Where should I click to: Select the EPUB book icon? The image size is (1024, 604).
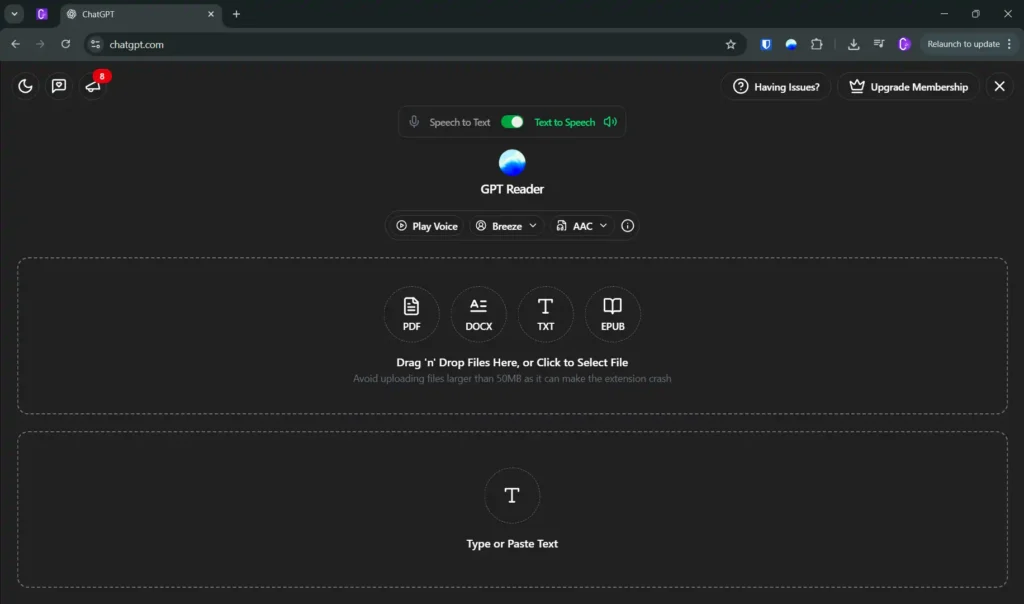[612, 314]
